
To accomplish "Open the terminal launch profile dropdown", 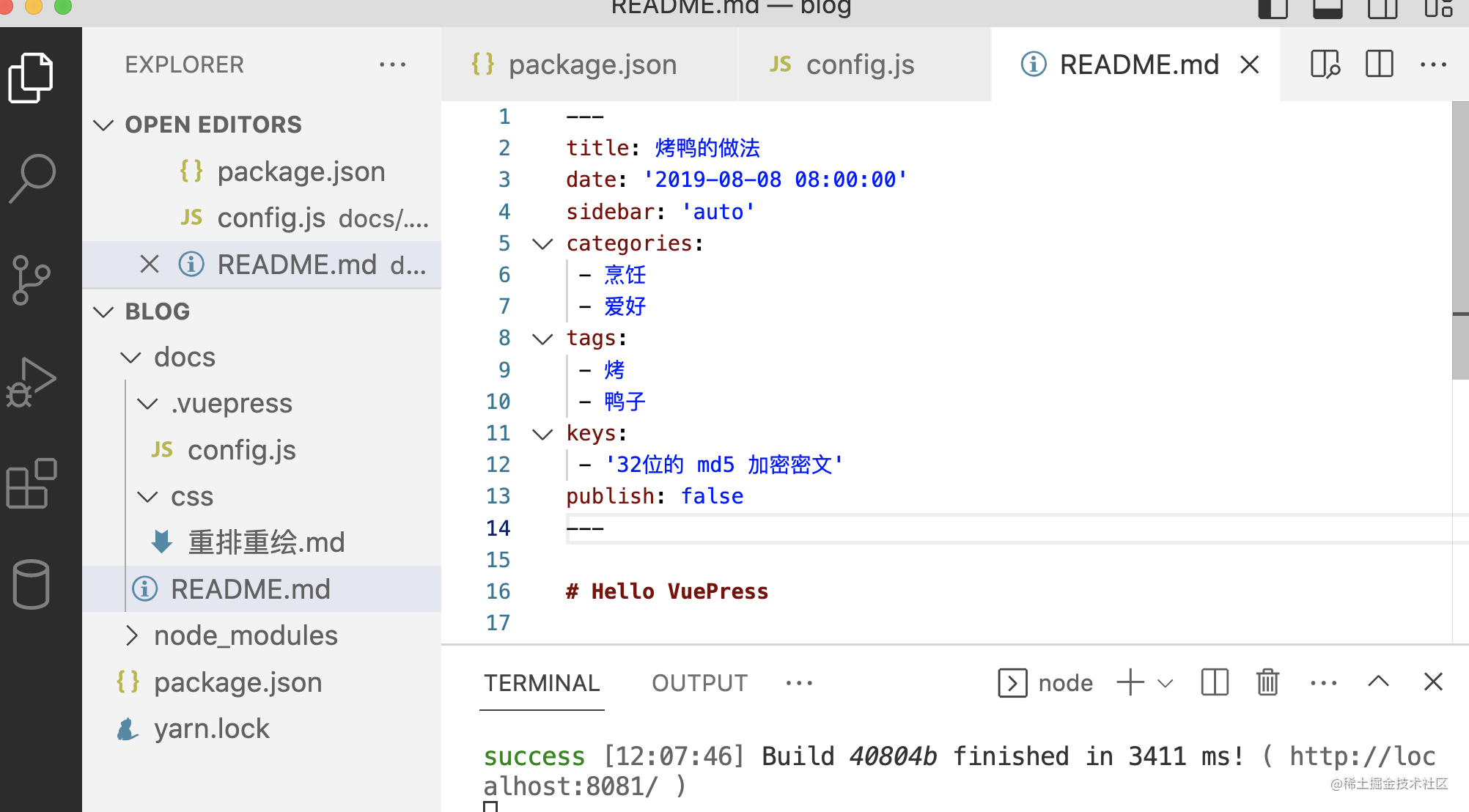I will 1166,683.
